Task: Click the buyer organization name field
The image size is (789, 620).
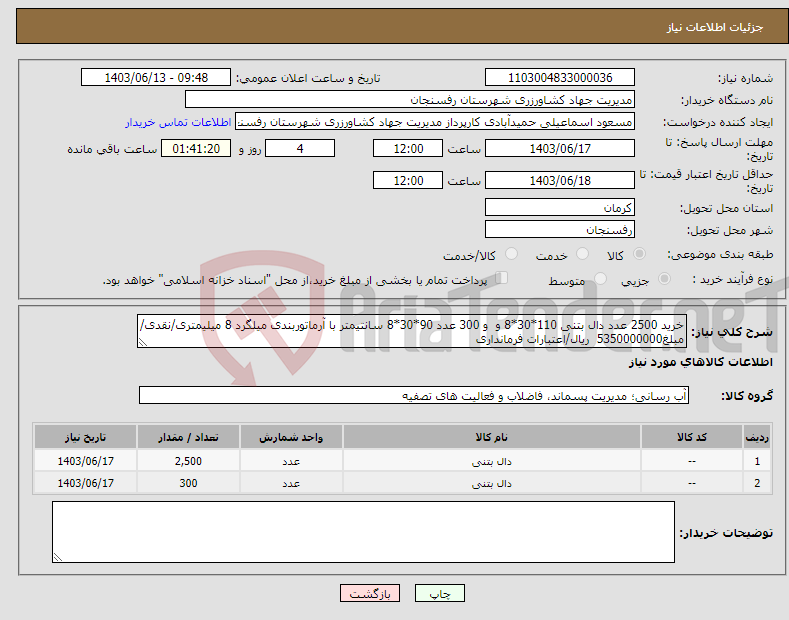Action: pyautogui.click(x=410, y=100)
